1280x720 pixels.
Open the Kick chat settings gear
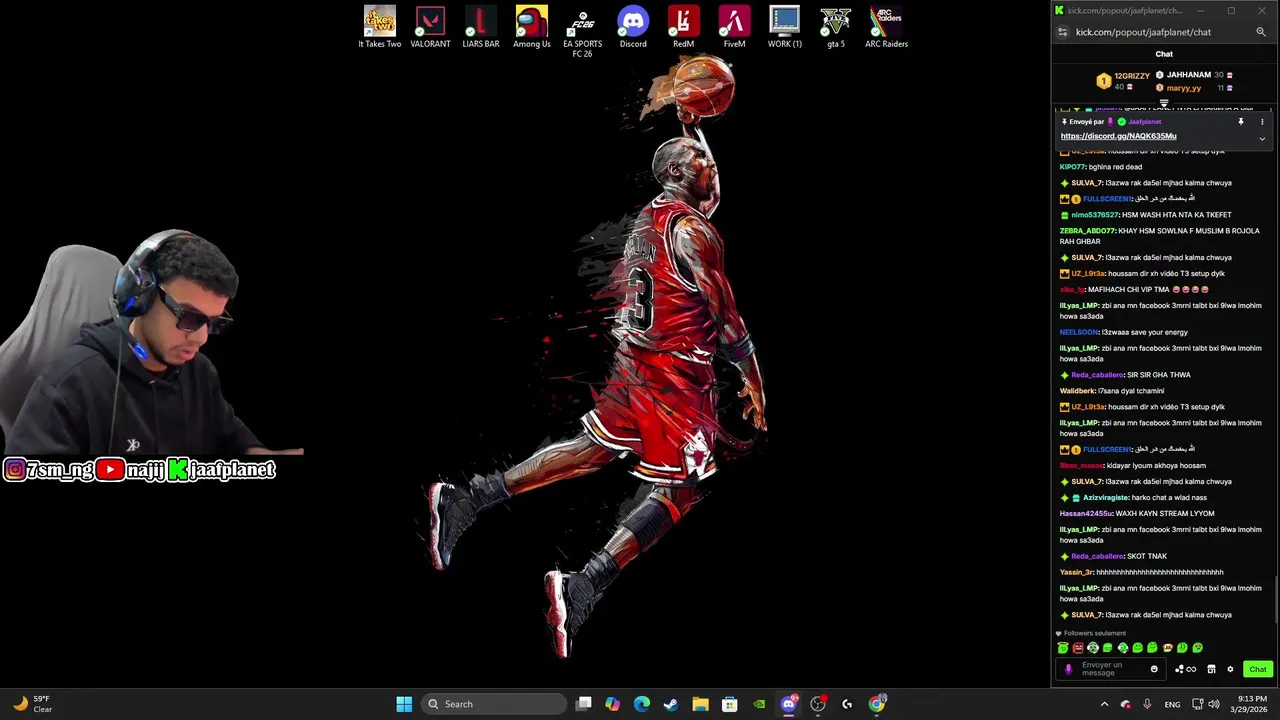pos(1230,669)
